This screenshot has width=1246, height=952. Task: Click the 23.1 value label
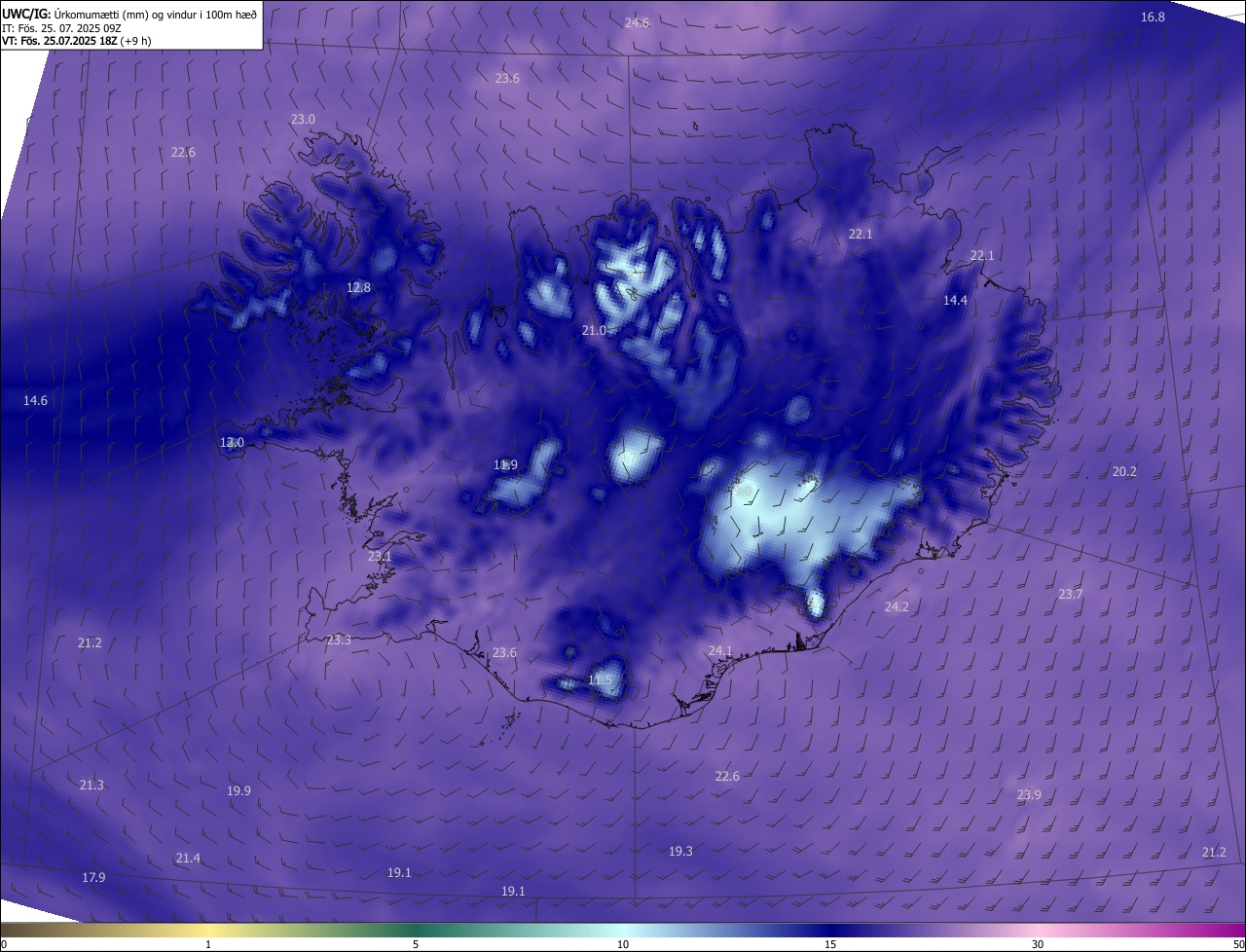click(x=380, y=556)
